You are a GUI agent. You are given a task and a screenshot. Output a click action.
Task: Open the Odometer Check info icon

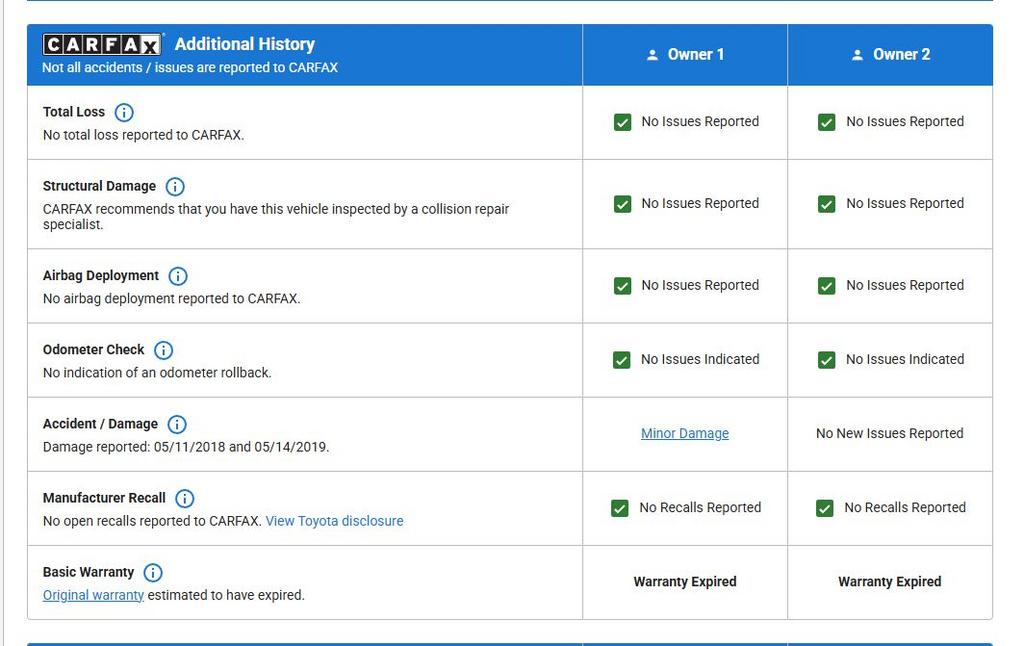[163, 350]
